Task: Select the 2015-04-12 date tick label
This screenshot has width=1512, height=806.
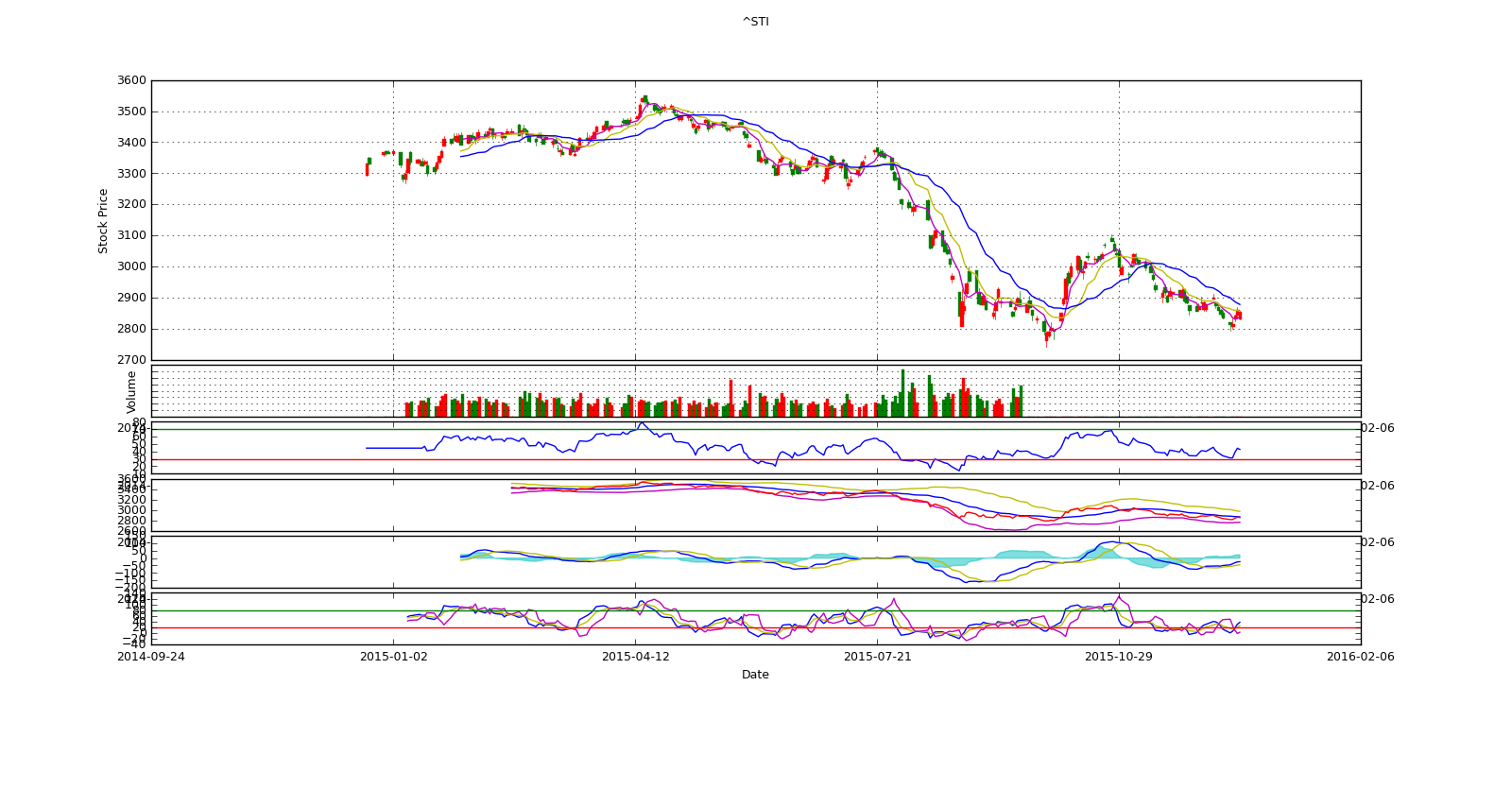Action: (x=635, y=657)
